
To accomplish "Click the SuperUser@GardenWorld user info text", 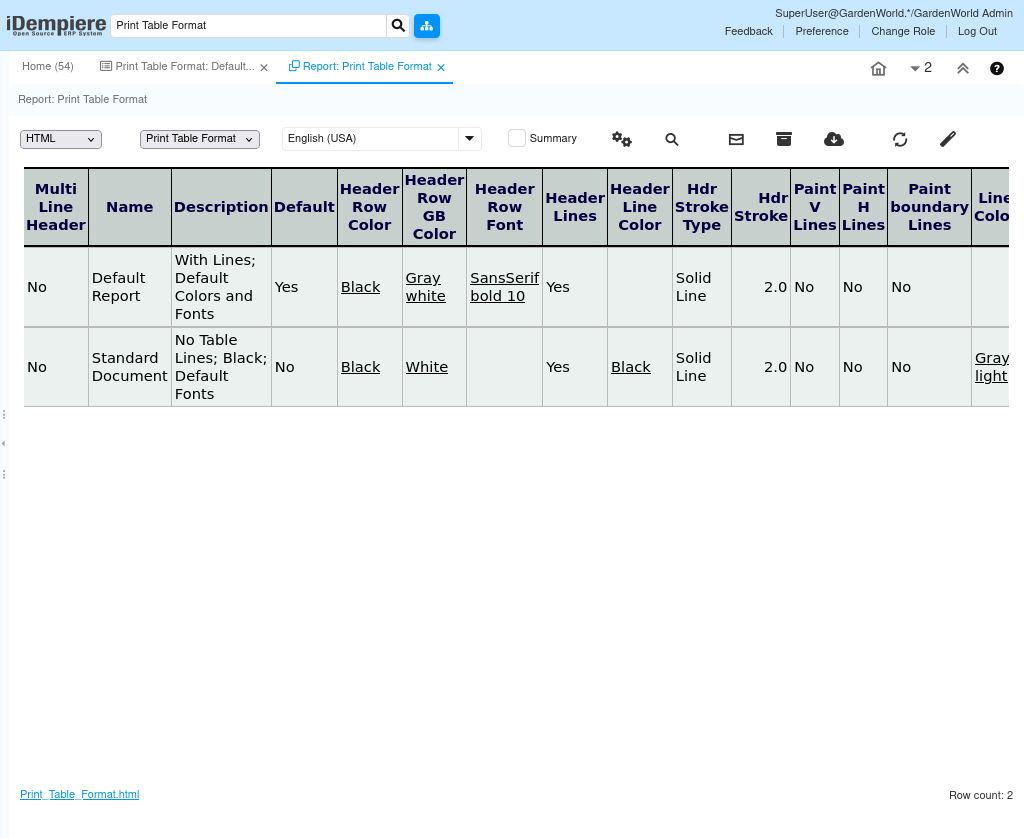I will pyautogui.click(x=893, y=13).
